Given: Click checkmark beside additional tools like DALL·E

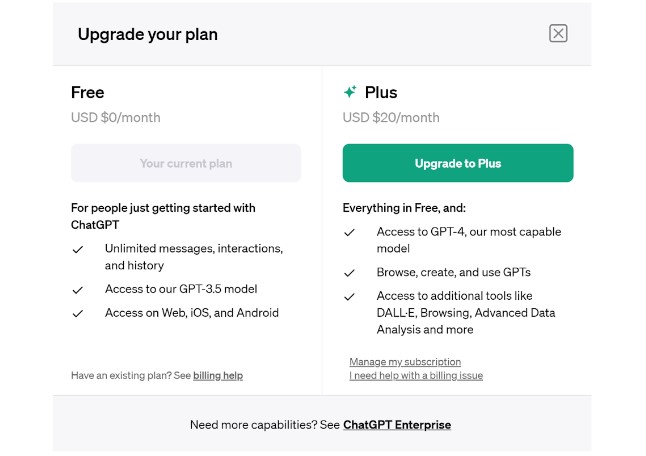Looking at the screenshot, I should (349, 296).
